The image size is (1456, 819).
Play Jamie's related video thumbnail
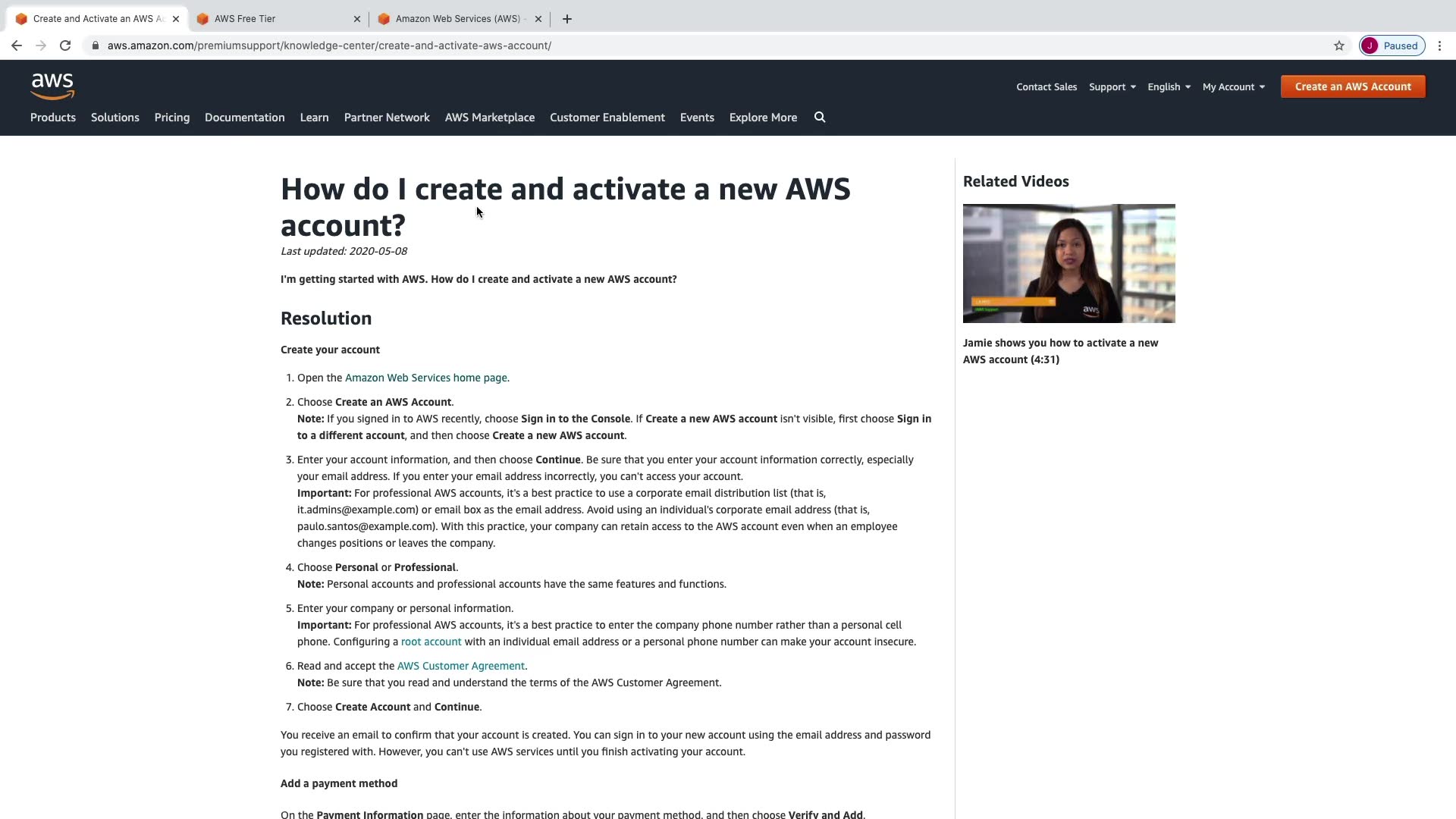click(x=1068, y=263)
